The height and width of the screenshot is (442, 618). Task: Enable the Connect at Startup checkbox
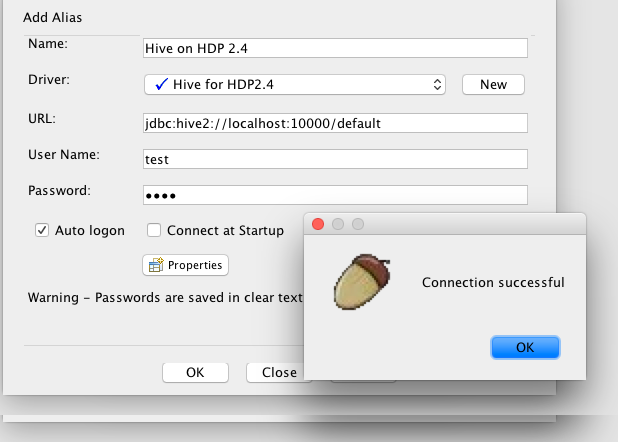tap(154, 230)
